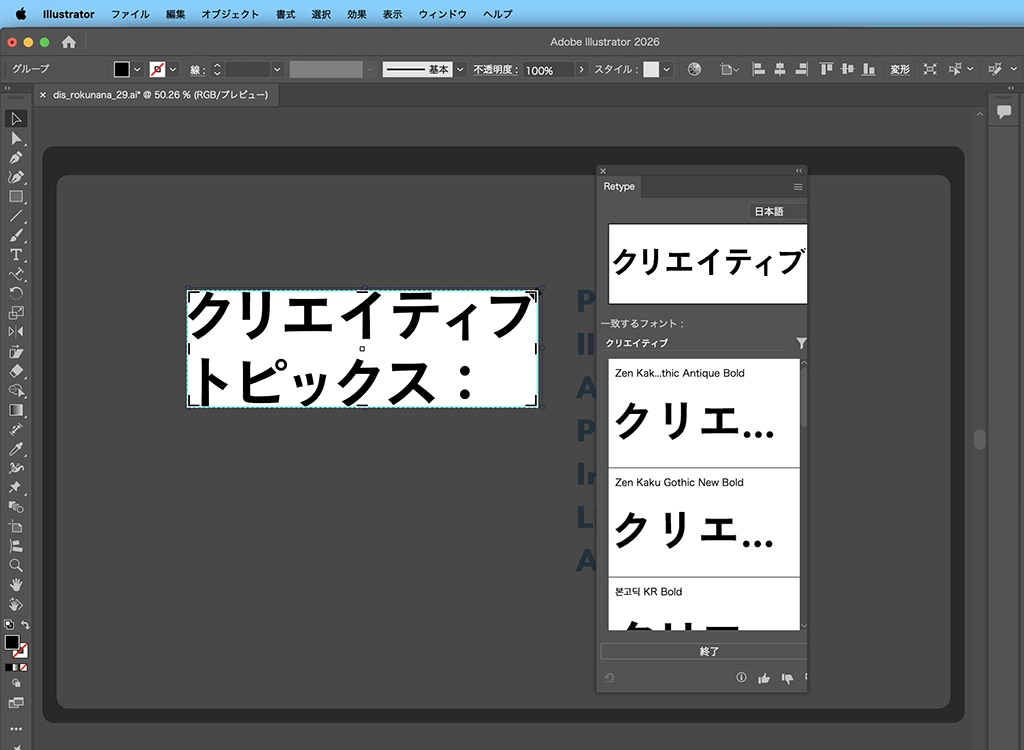This screenshot has height=750, width=1024.
Task: Select the Zen Kaku Gothic New Bold match
Action: click(x=704, y=522)
